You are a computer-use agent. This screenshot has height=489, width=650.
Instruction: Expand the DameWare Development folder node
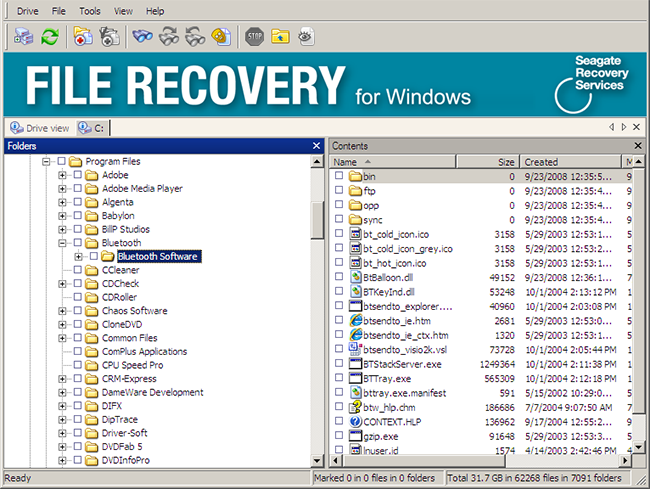point(62,392)
